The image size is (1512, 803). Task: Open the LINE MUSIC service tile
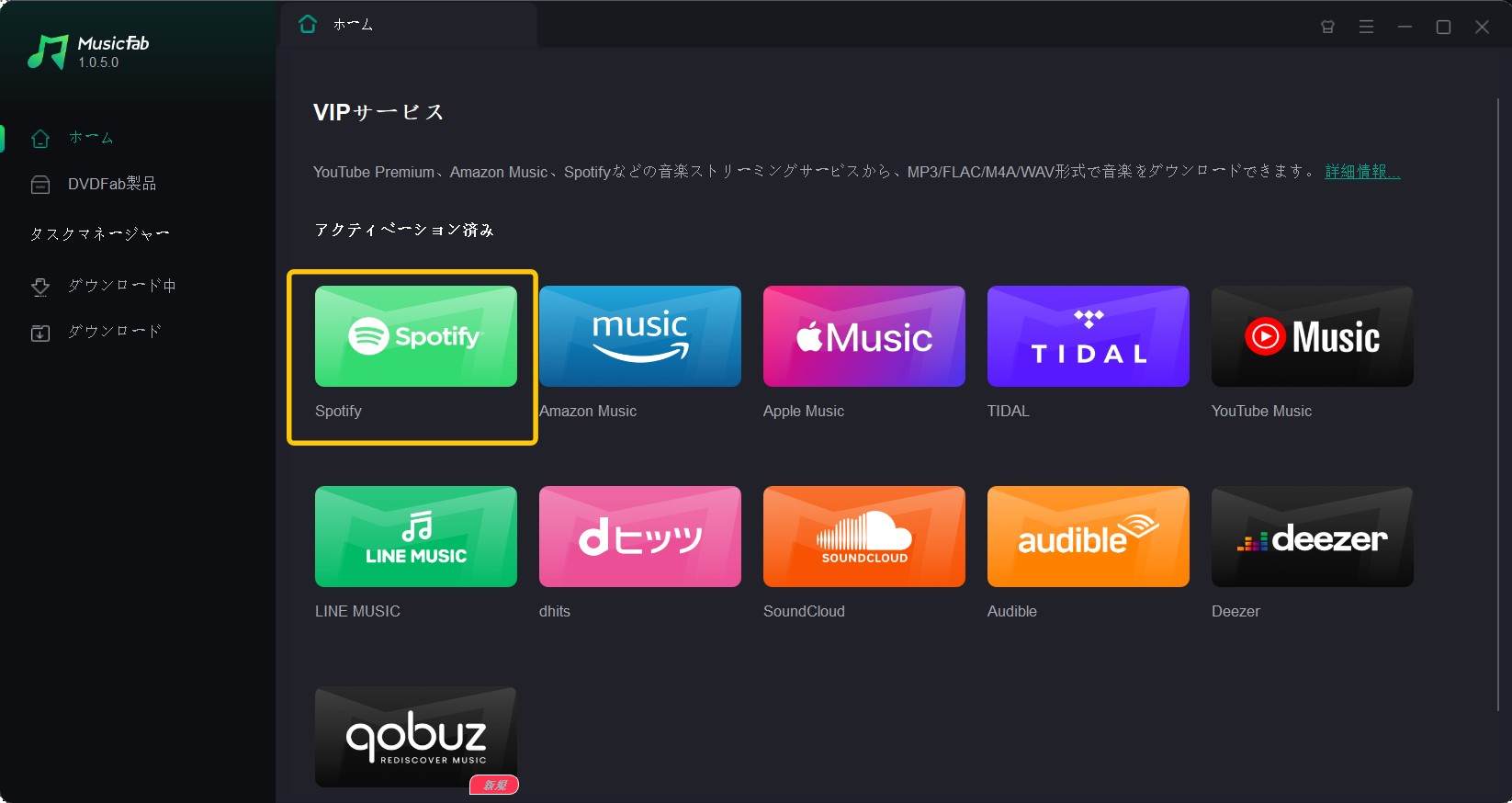tap(415, 537)
